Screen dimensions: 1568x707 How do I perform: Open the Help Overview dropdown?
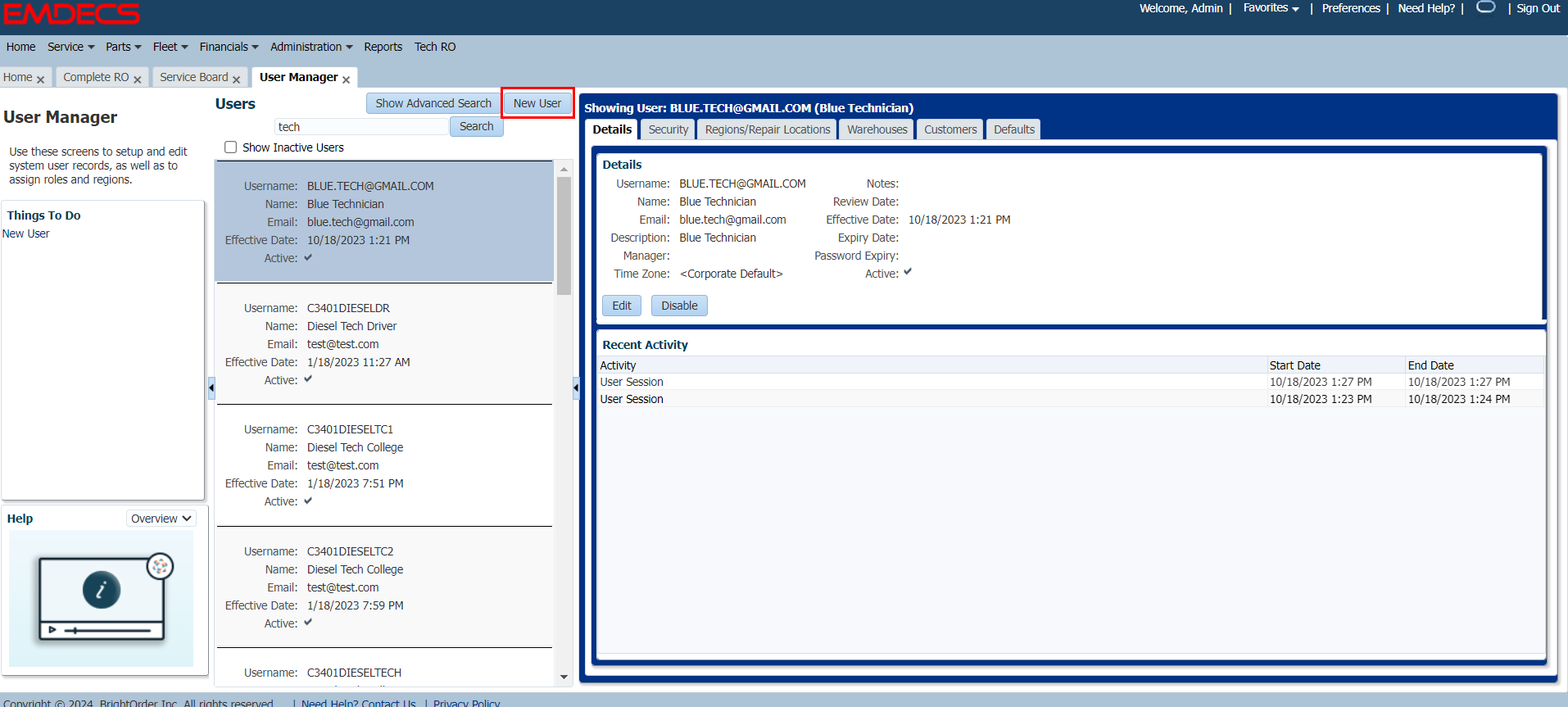point(161,519)
